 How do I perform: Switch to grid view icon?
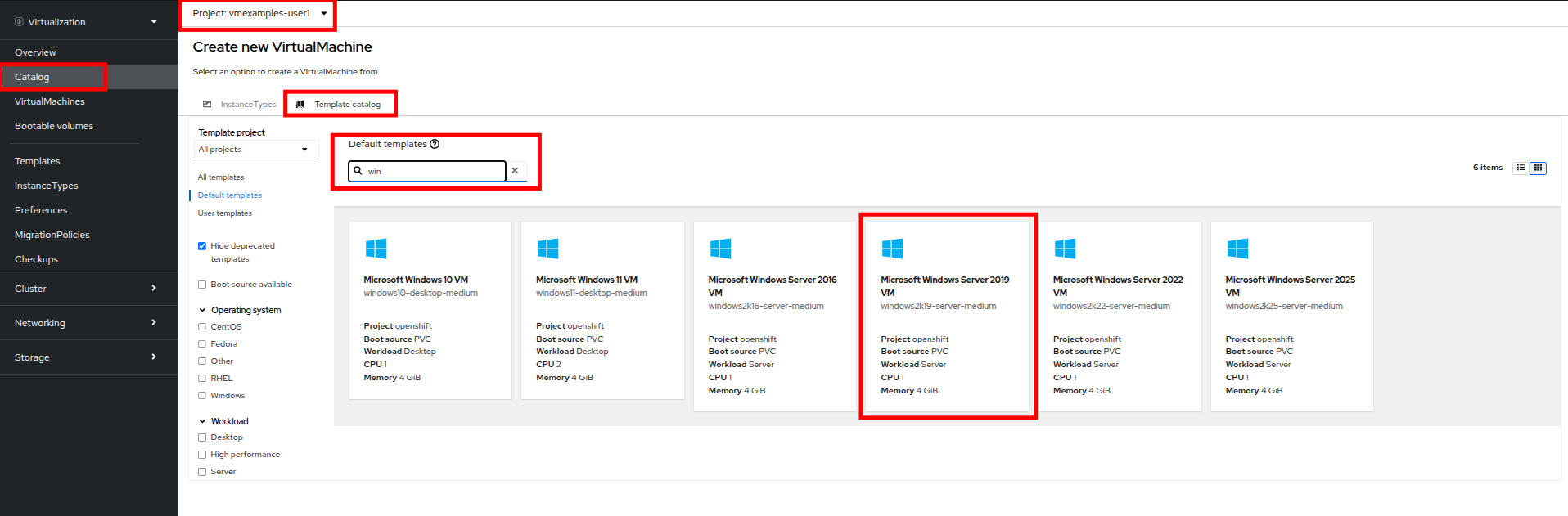pos(1539,168)
